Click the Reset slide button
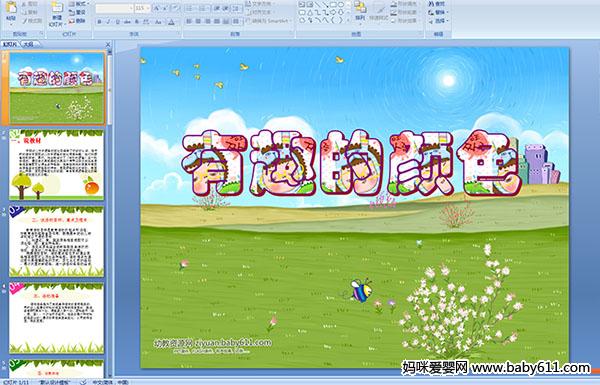This screenshot has height=385, width=600. pyautogui.click(x=78, y=13)
